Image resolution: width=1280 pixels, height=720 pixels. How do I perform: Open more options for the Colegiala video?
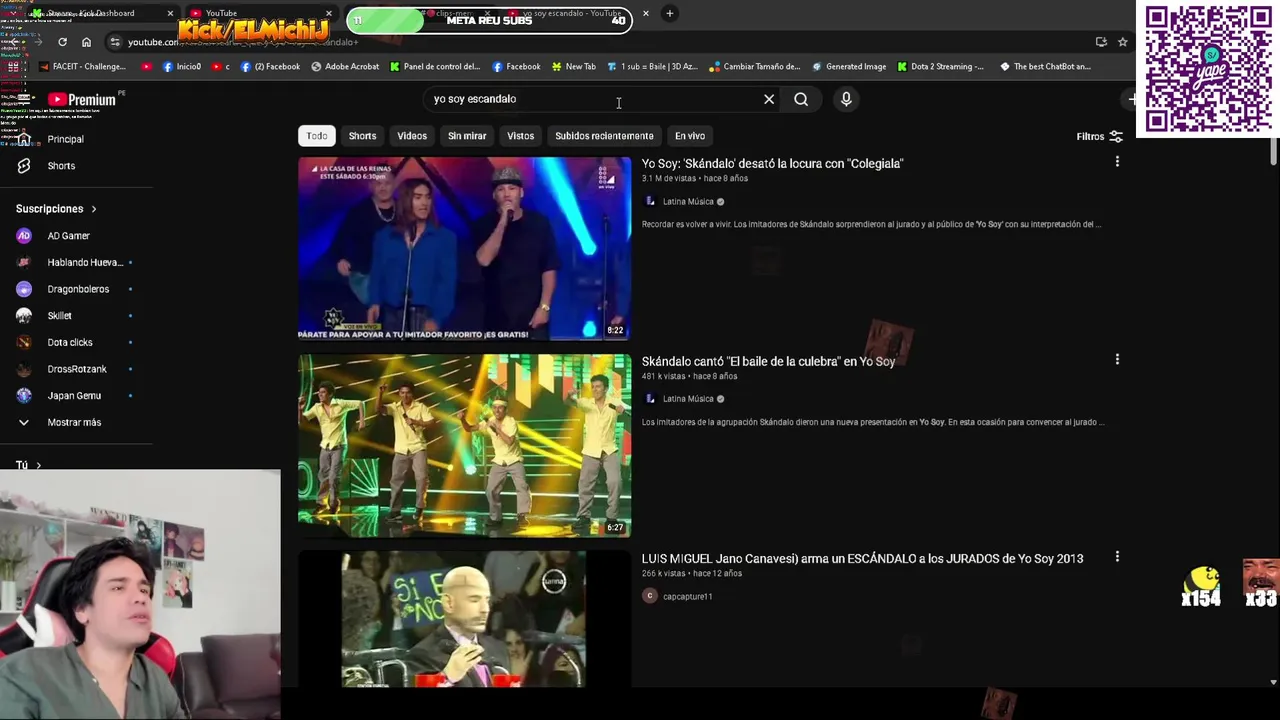[1117, 162]
